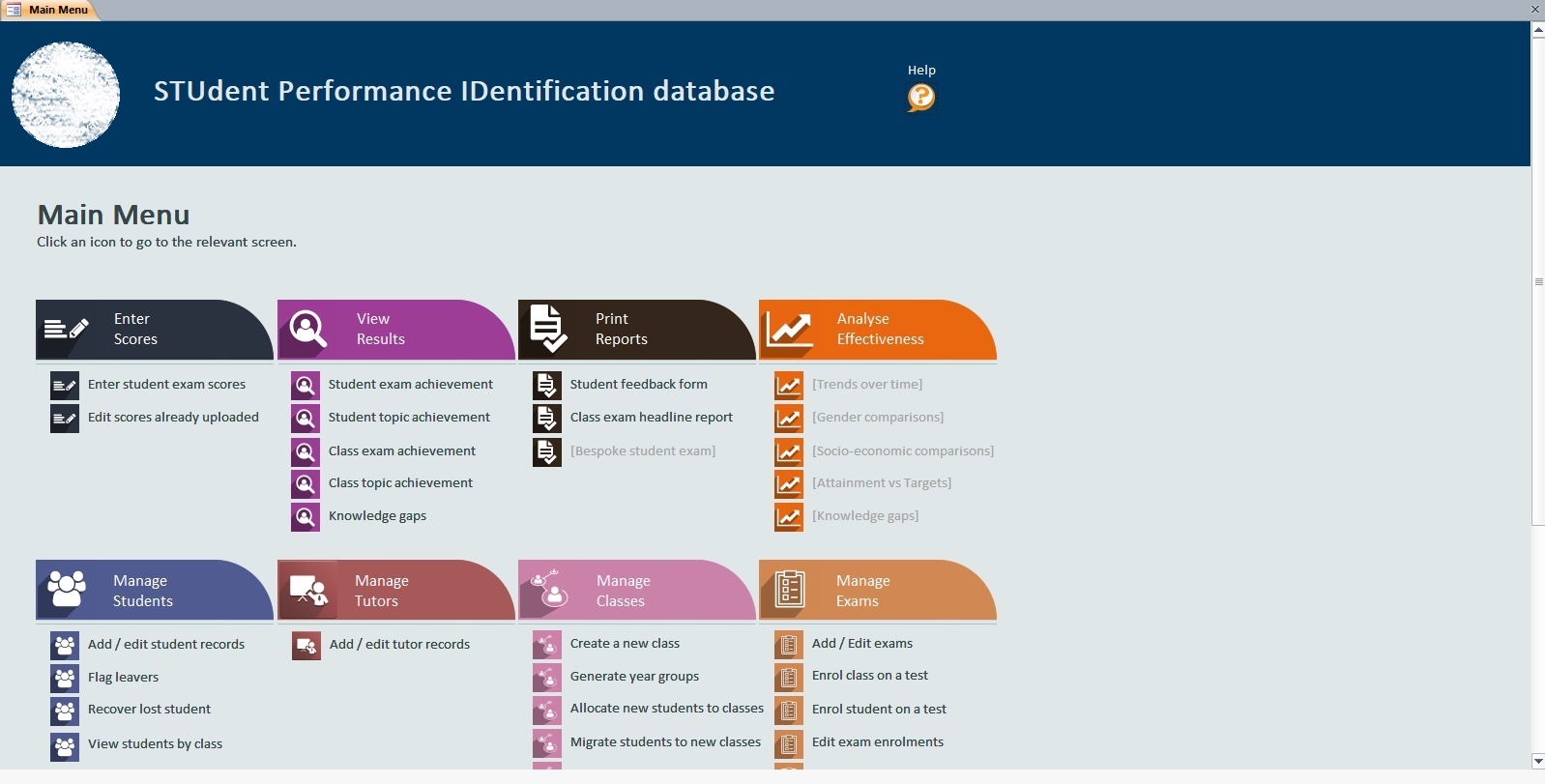Click the orange Help question mark icon
The image size is (1545, 784).
920,97
